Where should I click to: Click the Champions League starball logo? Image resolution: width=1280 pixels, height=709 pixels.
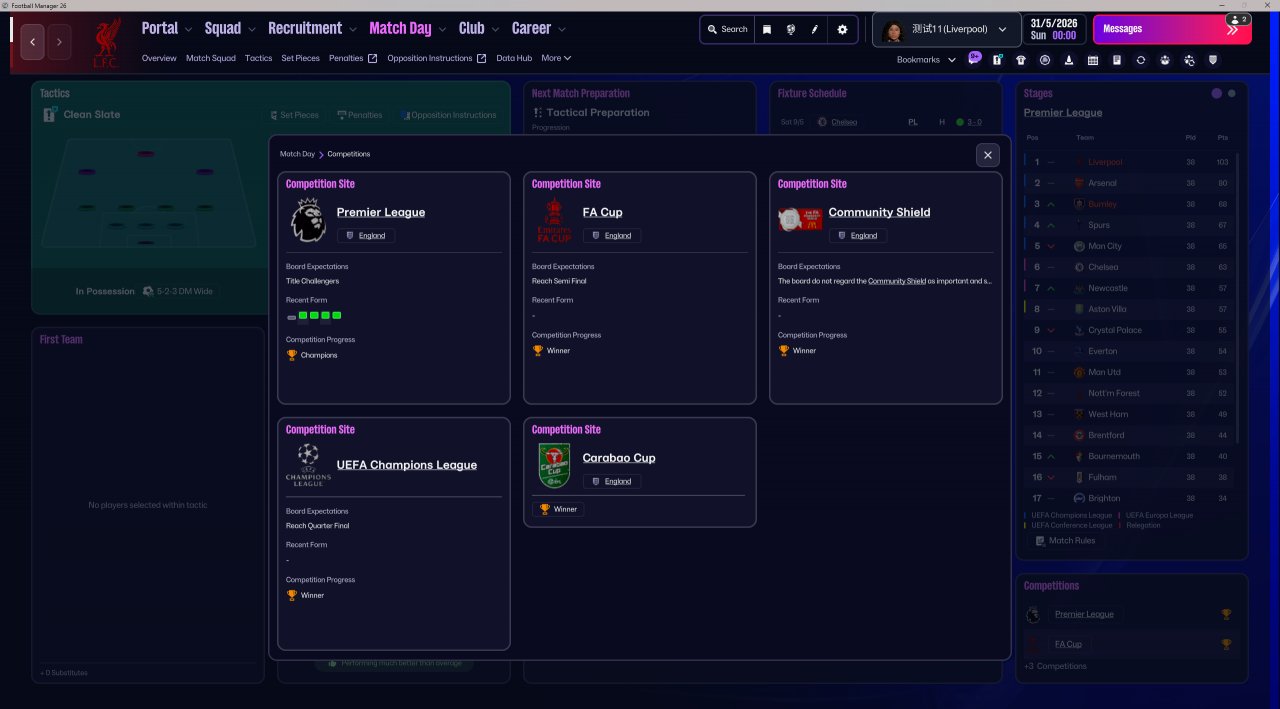[308, 465]
